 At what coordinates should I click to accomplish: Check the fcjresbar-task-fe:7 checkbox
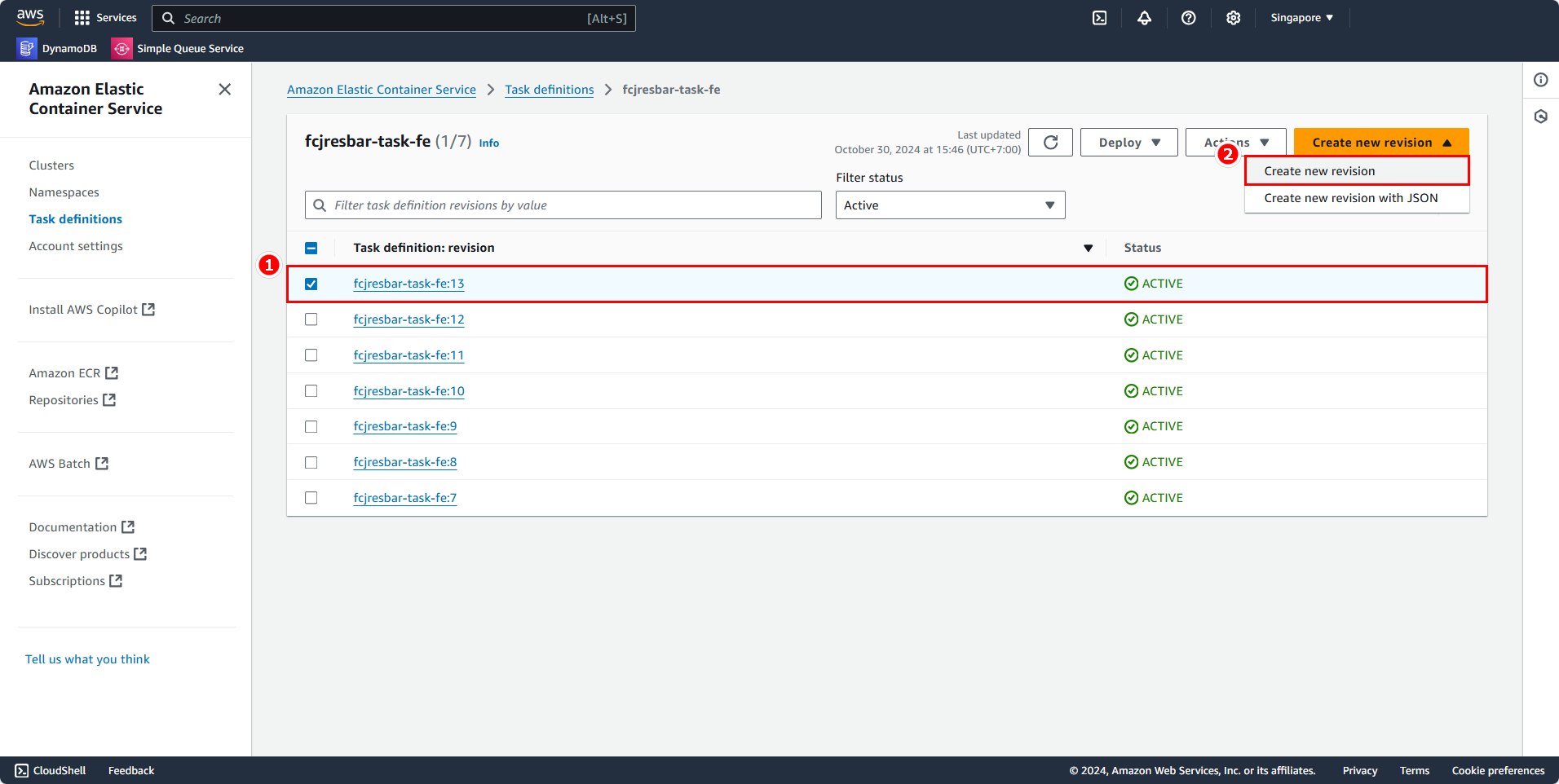click(x=311, y=498)
